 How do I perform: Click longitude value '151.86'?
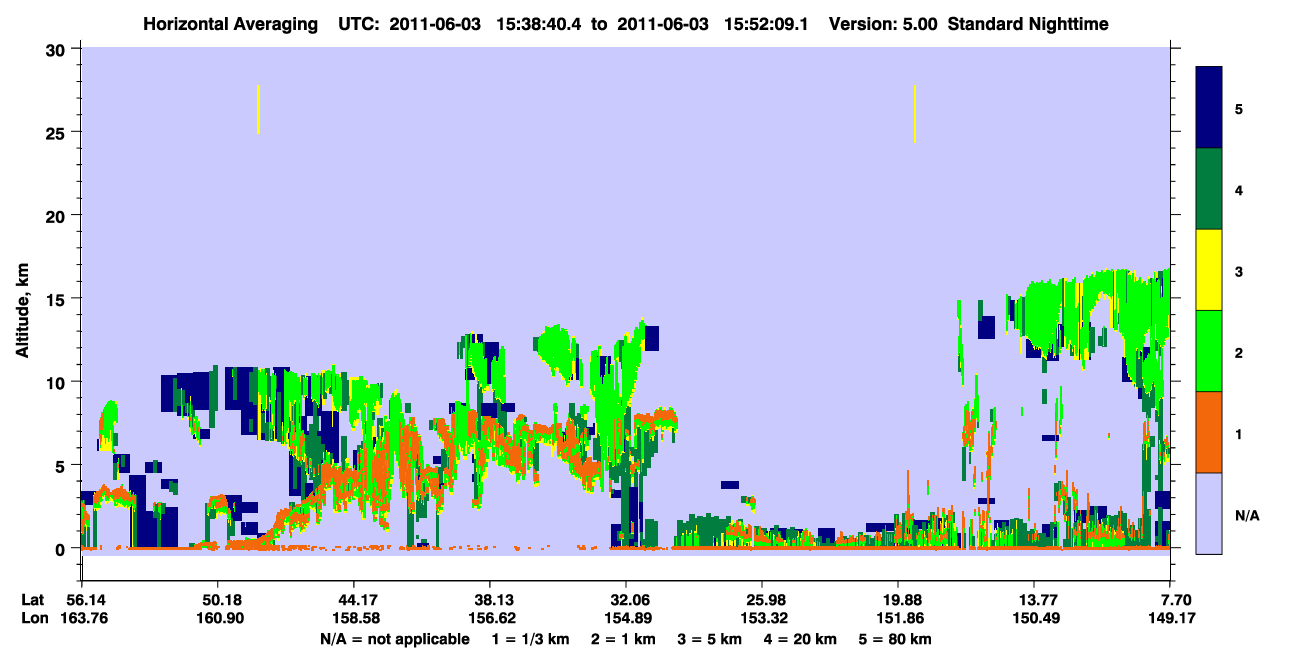point(898,619)
